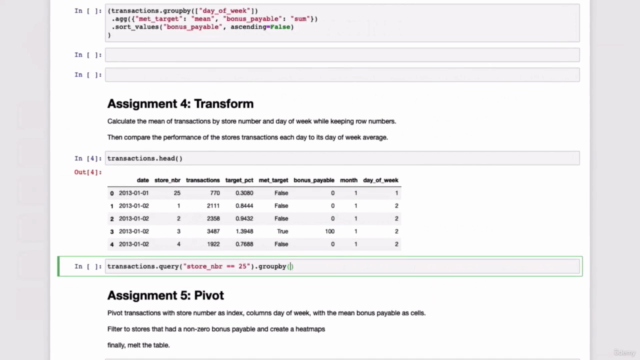Click the 'store_nbr' column header

click(x=167, y=180)
